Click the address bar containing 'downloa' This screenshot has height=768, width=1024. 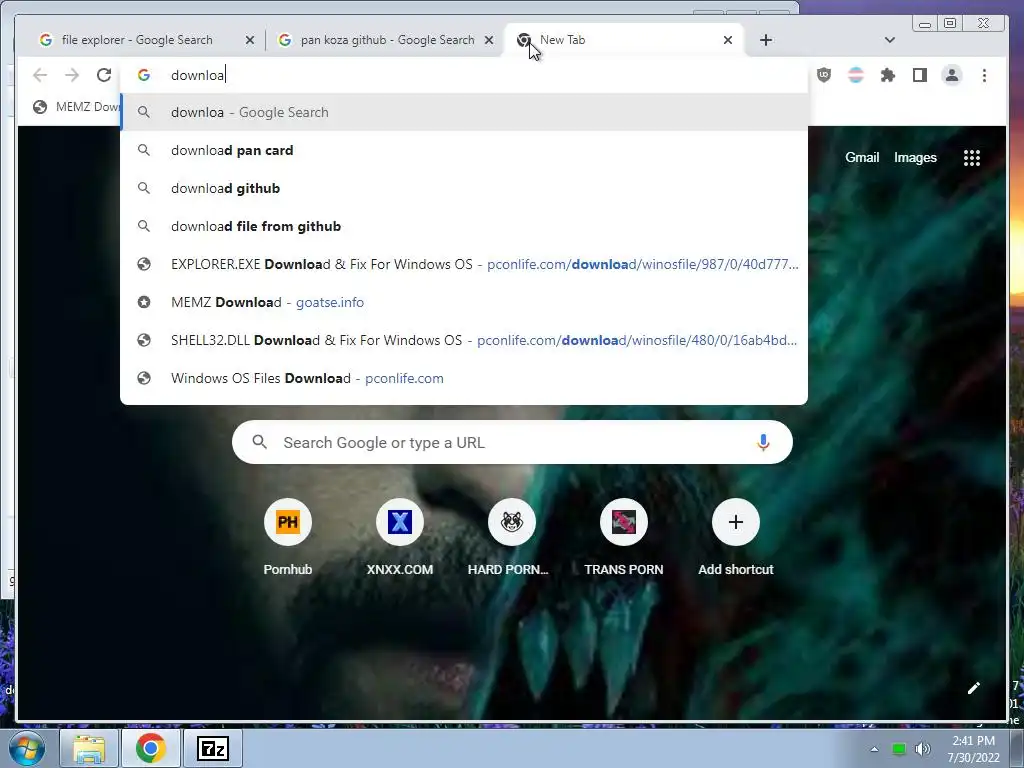464,75
